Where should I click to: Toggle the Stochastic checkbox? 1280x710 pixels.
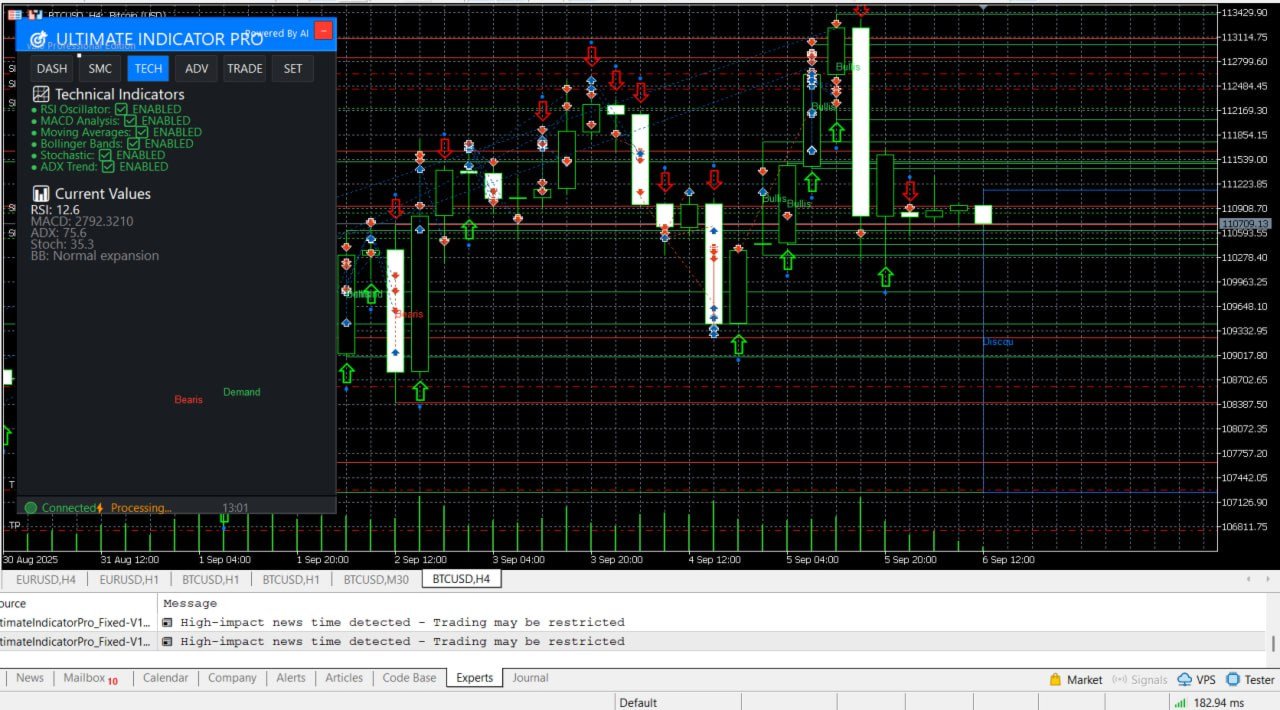pos(105,155)
